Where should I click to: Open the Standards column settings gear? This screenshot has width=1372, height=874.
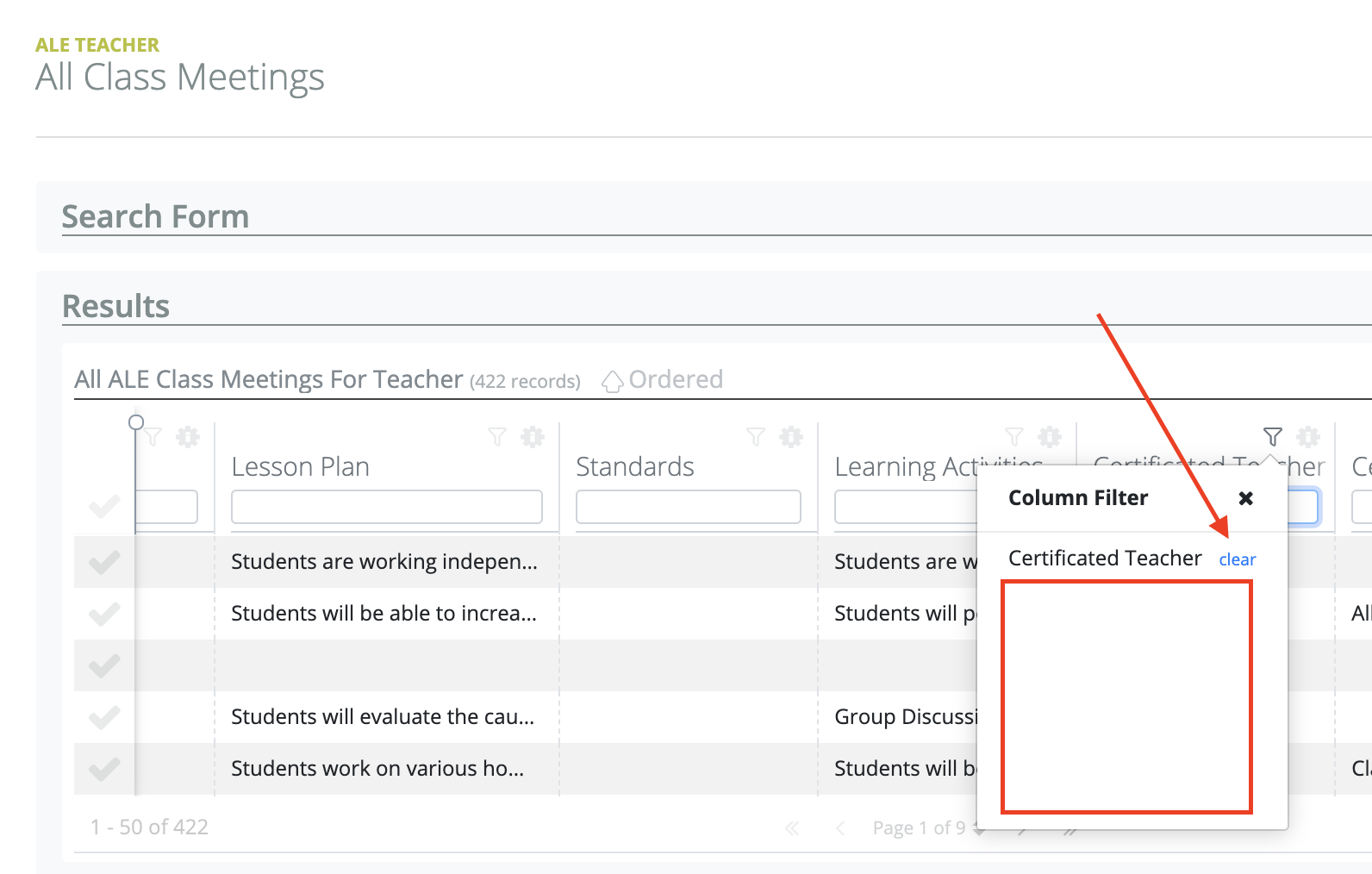[x=791, y=437]
